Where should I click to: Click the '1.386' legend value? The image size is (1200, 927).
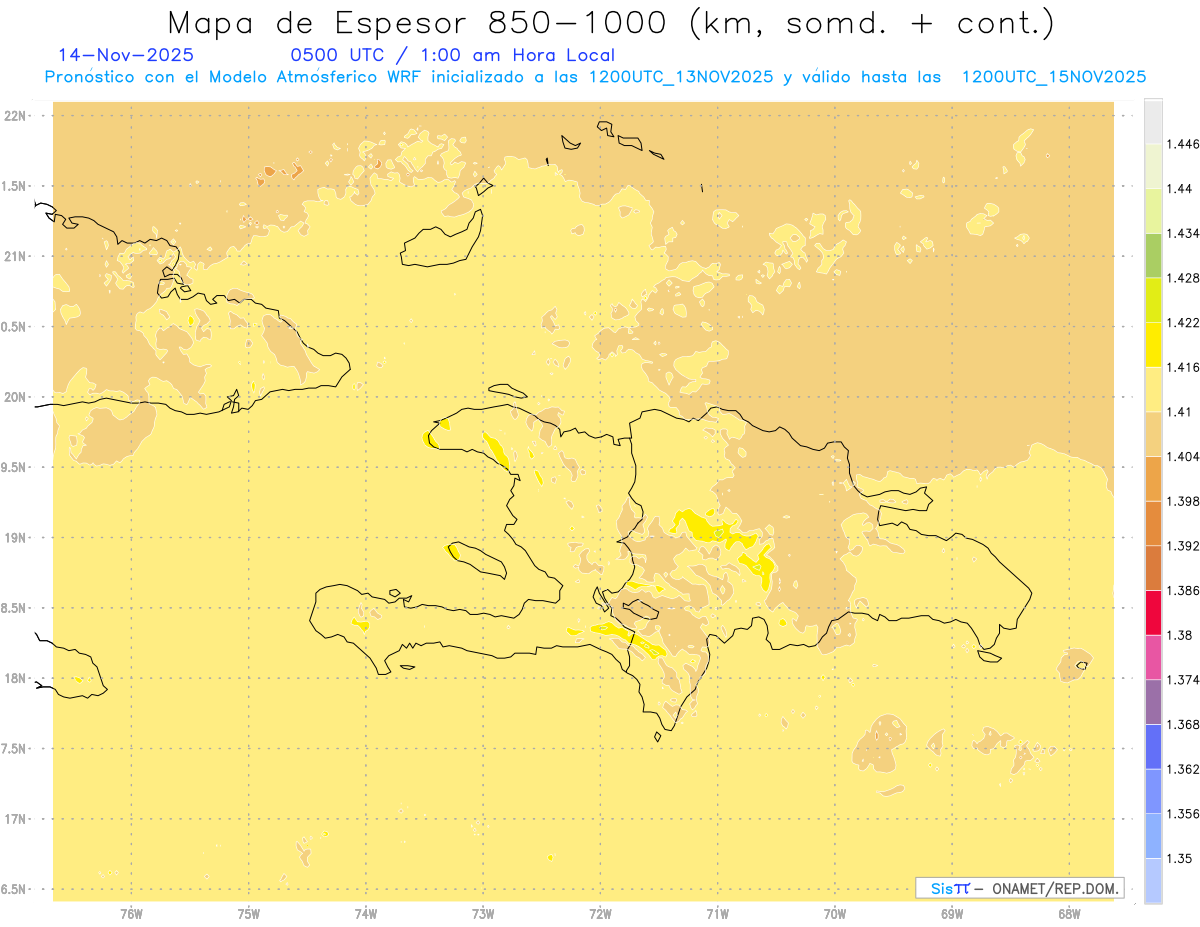coord(1182,591)
